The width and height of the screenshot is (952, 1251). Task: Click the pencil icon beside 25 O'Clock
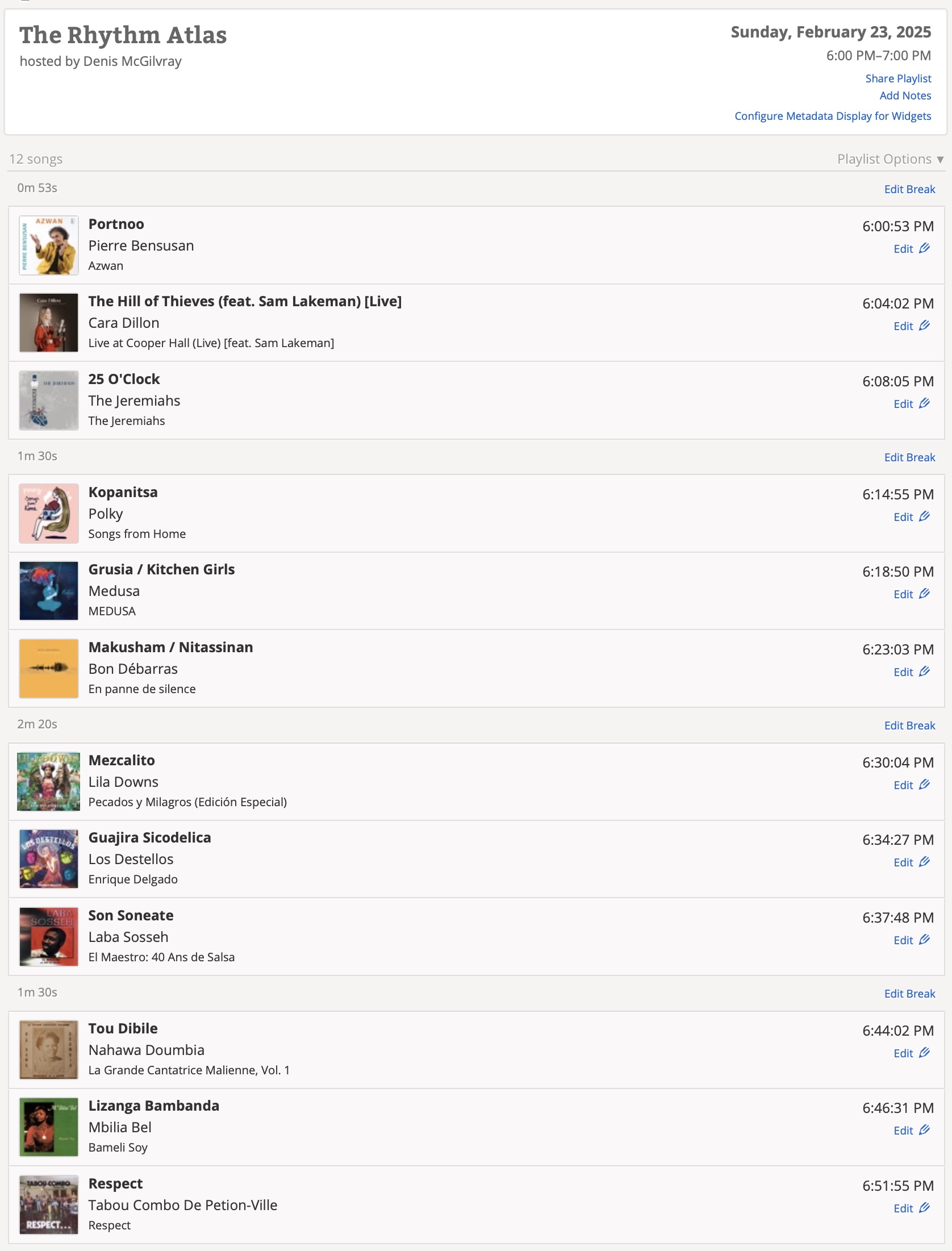924,403
